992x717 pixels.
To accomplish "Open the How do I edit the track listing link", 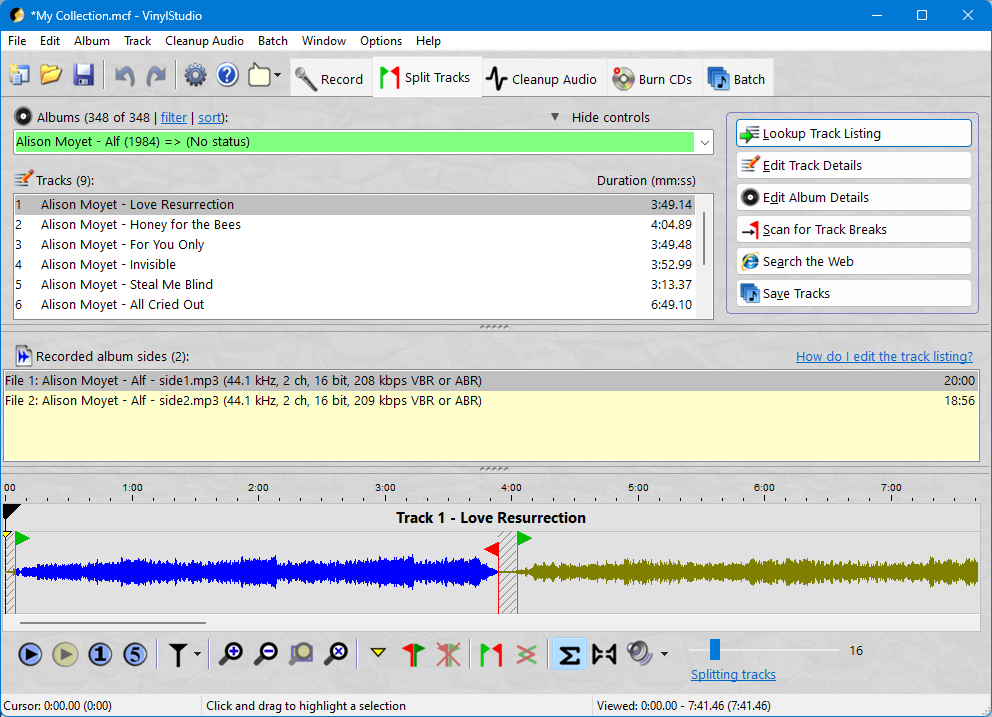I will [884, 356].
